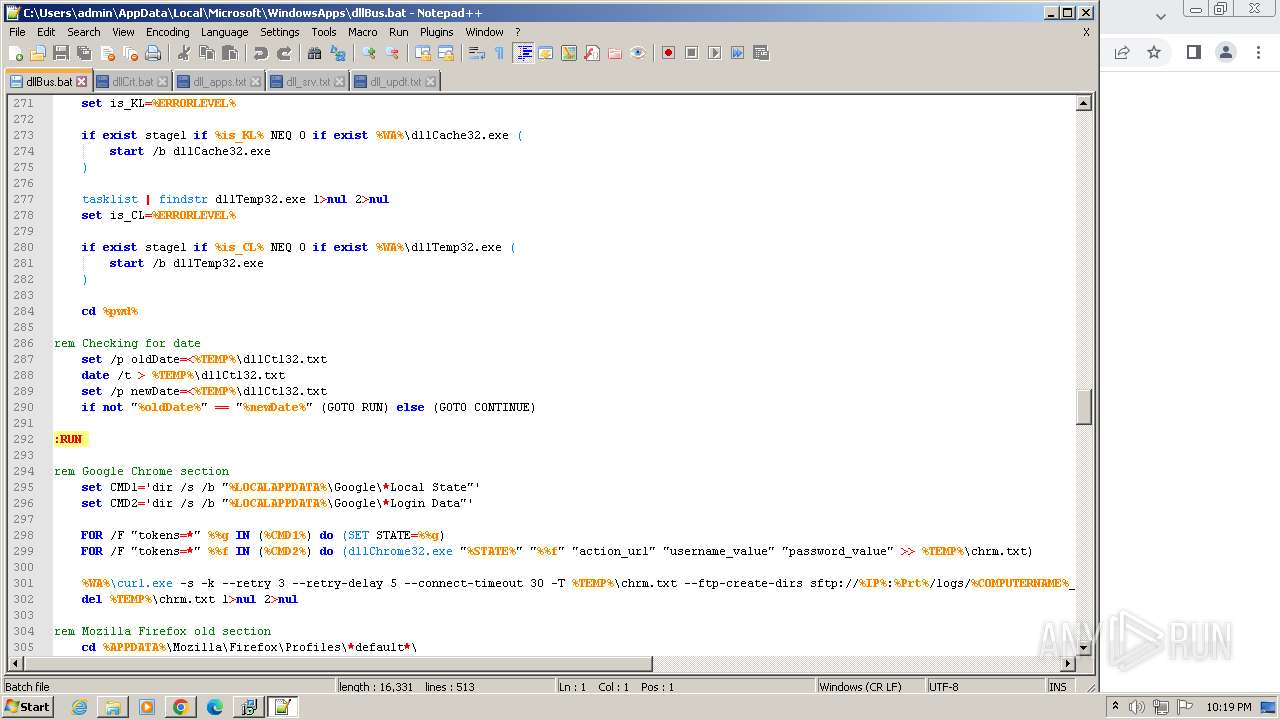
Task: Open Find with the binoculars icon
Action: 314,53
